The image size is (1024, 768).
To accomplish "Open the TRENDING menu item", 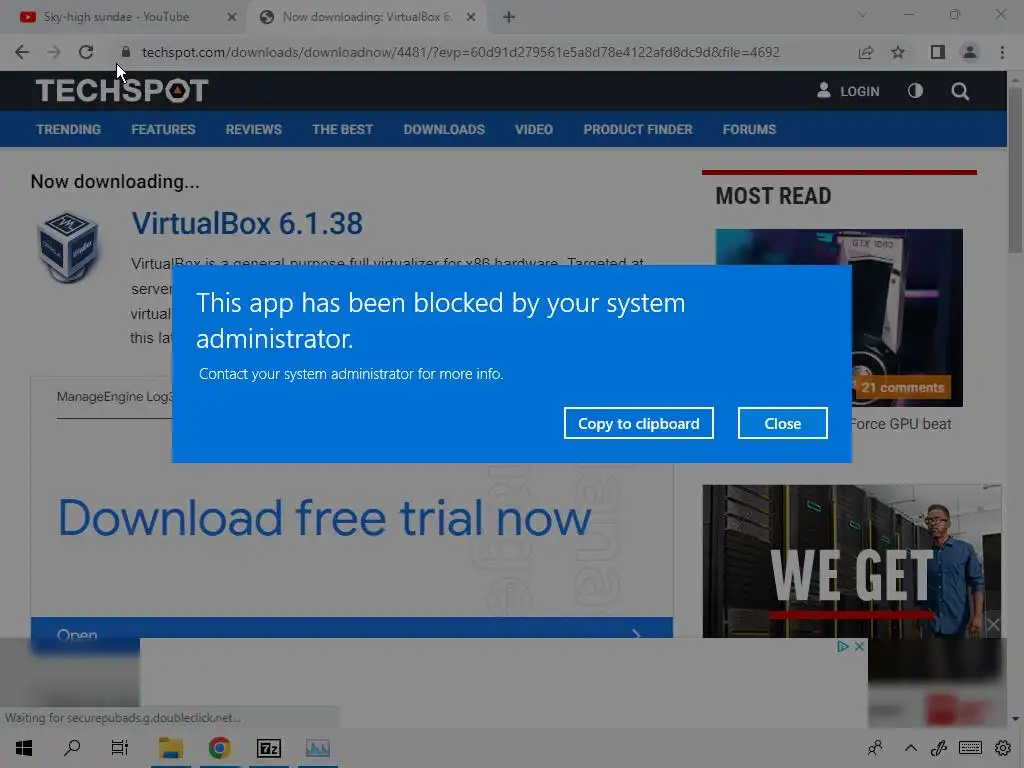I will click(69, 129).
